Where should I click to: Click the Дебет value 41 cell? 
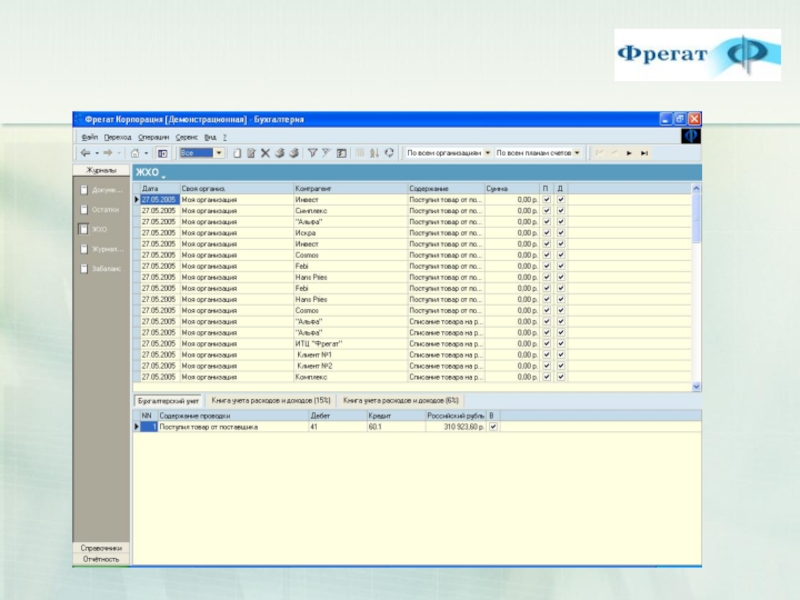point(337,427)
